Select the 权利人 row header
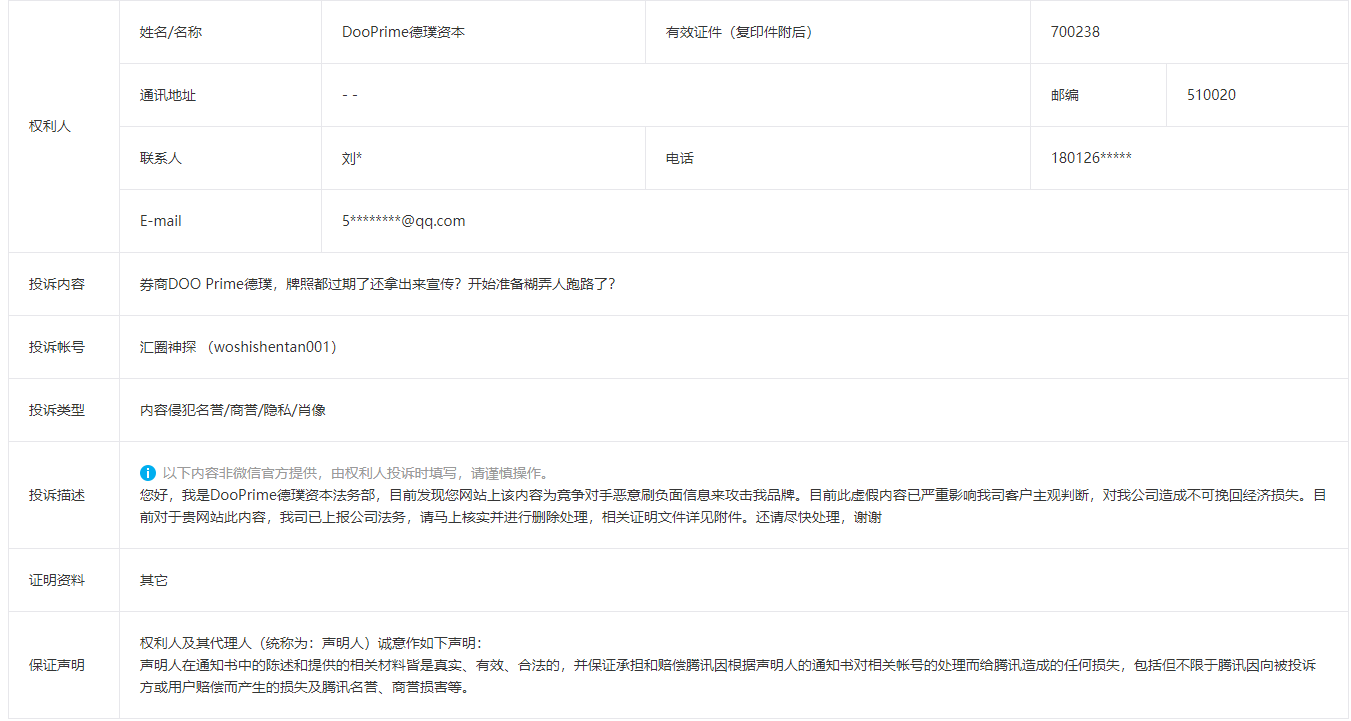This screenshot has width=1351, height=721. [x=50, y=127]
